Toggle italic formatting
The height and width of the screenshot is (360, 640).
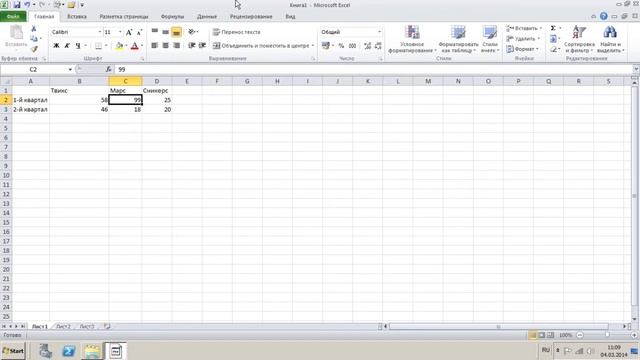pyautogui.click(x=67, y=46)
